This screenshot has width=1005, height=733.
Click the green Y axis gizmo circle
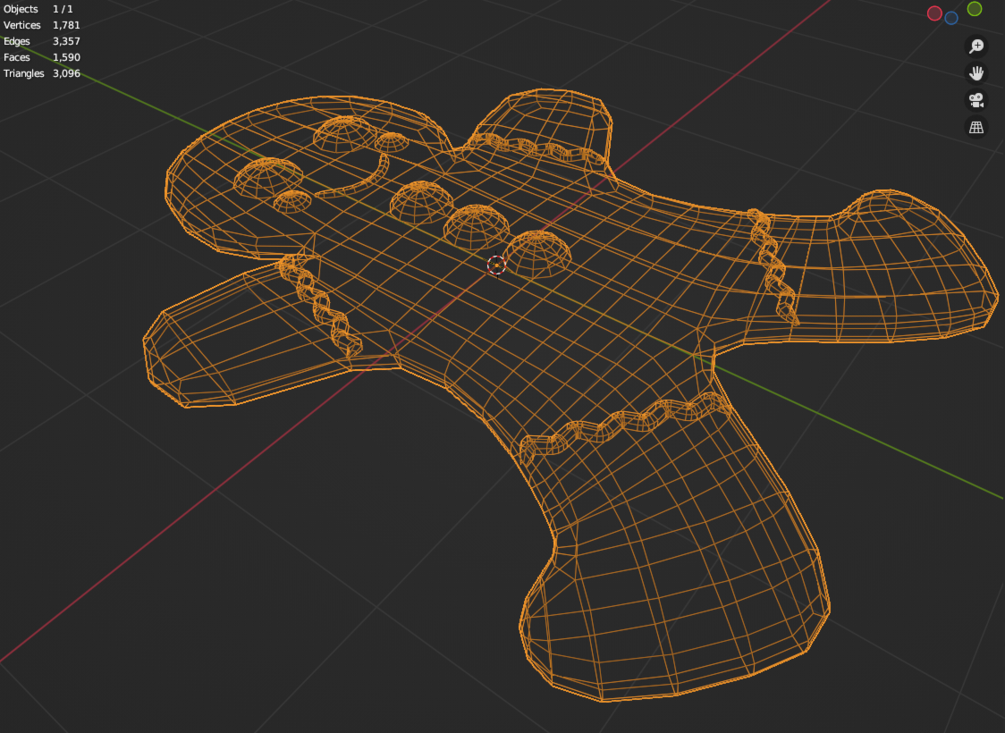pos(974,8)
